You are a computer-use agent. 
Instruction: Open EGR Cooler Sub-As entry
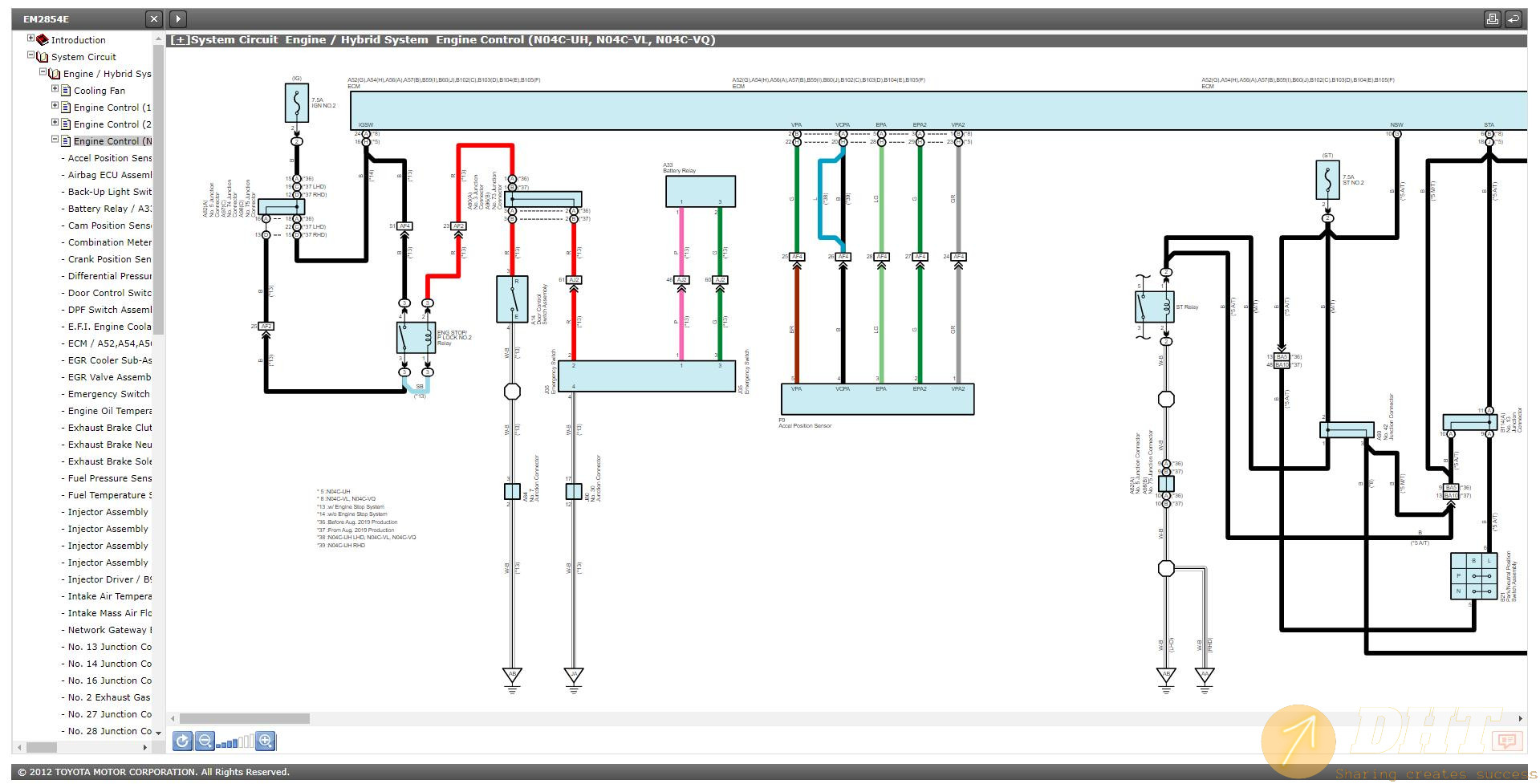coord(110,360)
